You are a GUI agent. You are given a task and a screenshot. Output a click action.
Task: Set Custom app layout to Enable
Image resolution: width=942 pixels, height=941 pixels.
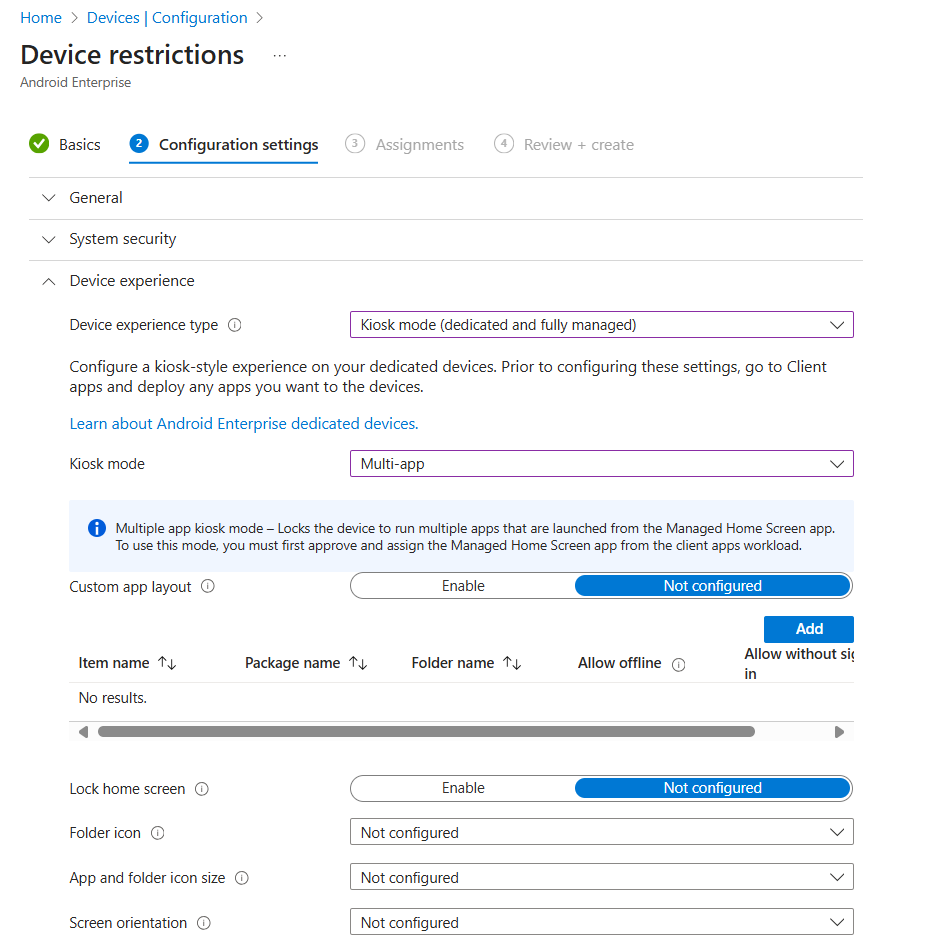[463, 586]
